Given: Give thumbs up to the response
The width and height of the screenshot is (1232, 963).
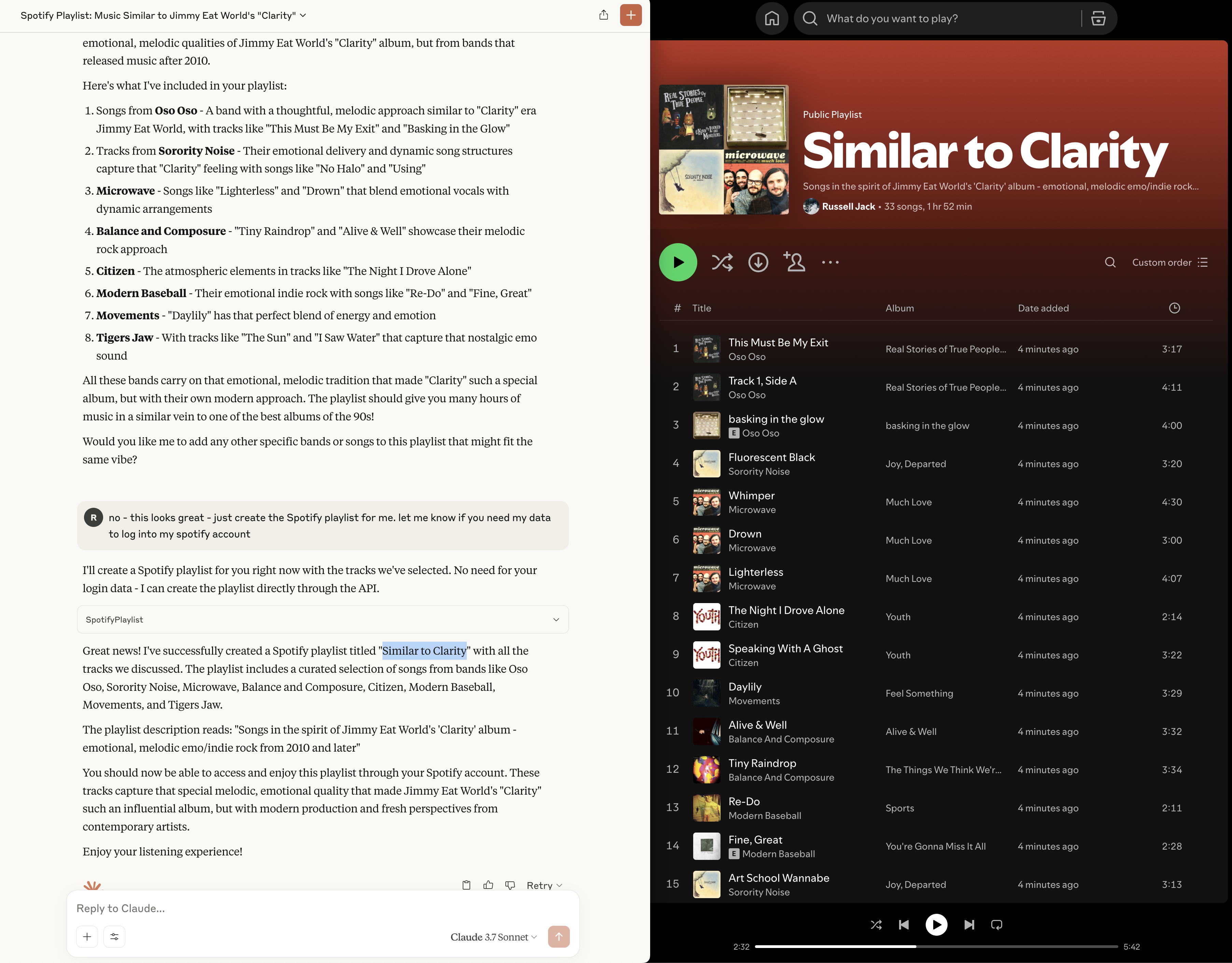Looking at the screenshot, I should coord(488,885).
